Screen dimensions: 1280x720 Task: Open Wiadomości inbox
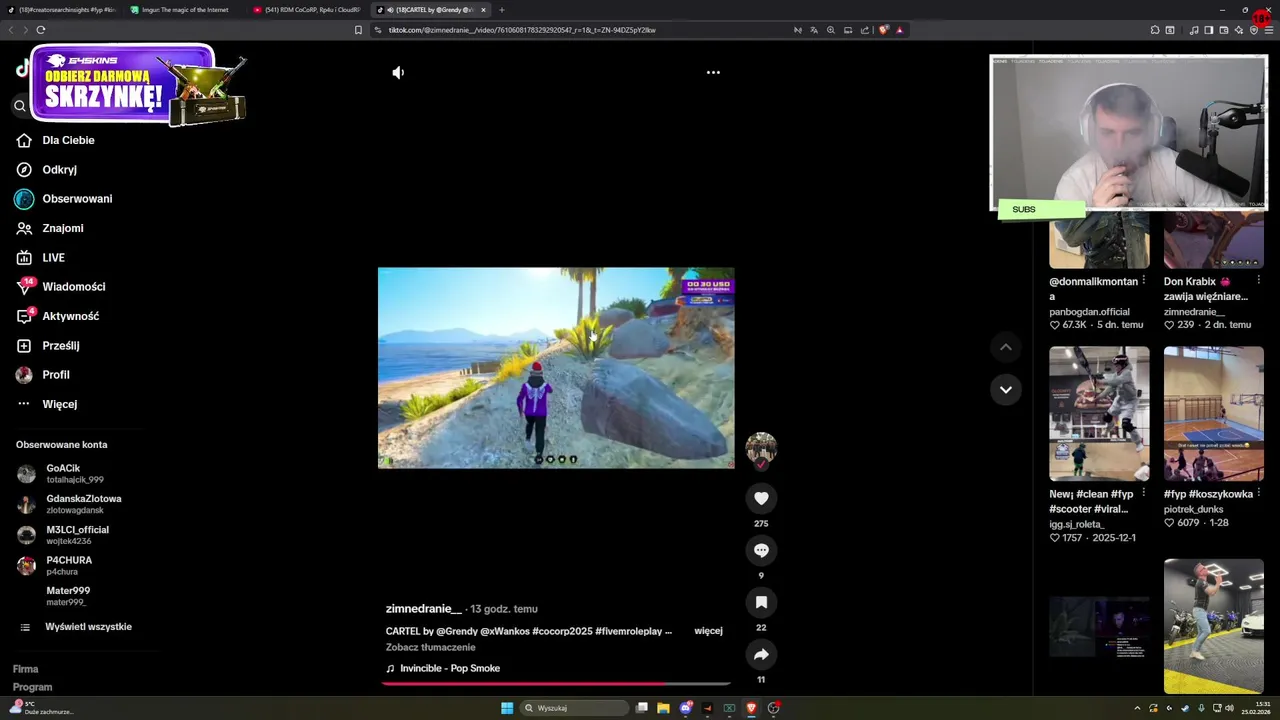tap(73, 287)
